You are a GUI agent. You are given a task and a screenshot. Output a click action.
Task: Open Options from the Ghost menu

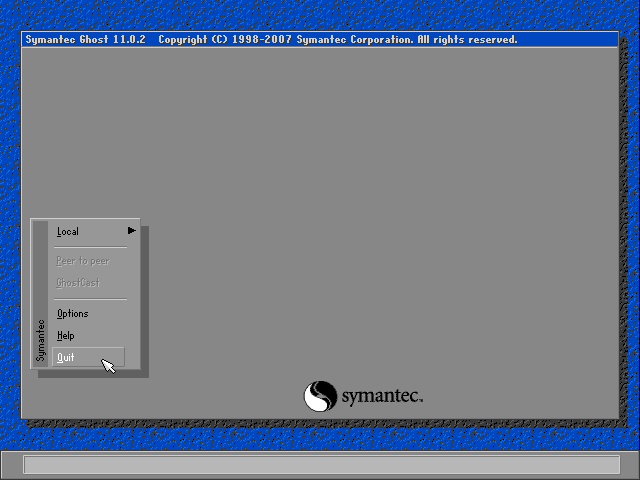[x=73, y=314]
